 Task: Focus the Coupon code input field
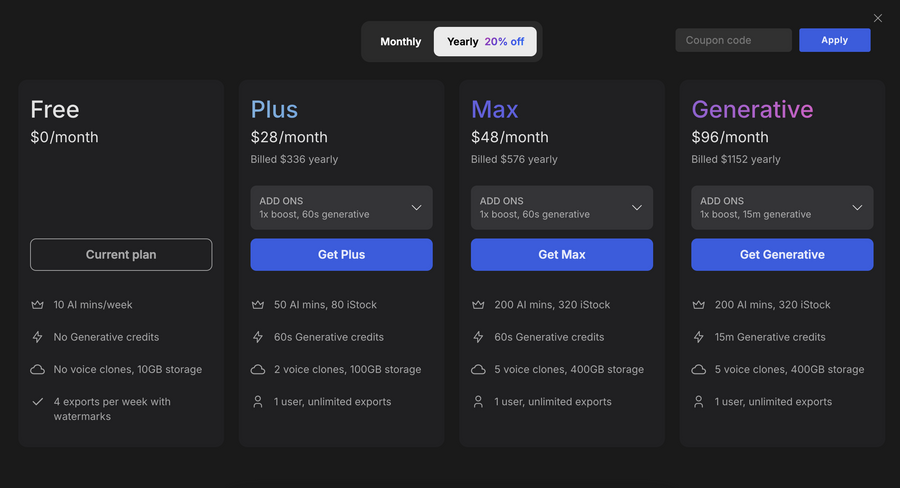pos(733,40)
